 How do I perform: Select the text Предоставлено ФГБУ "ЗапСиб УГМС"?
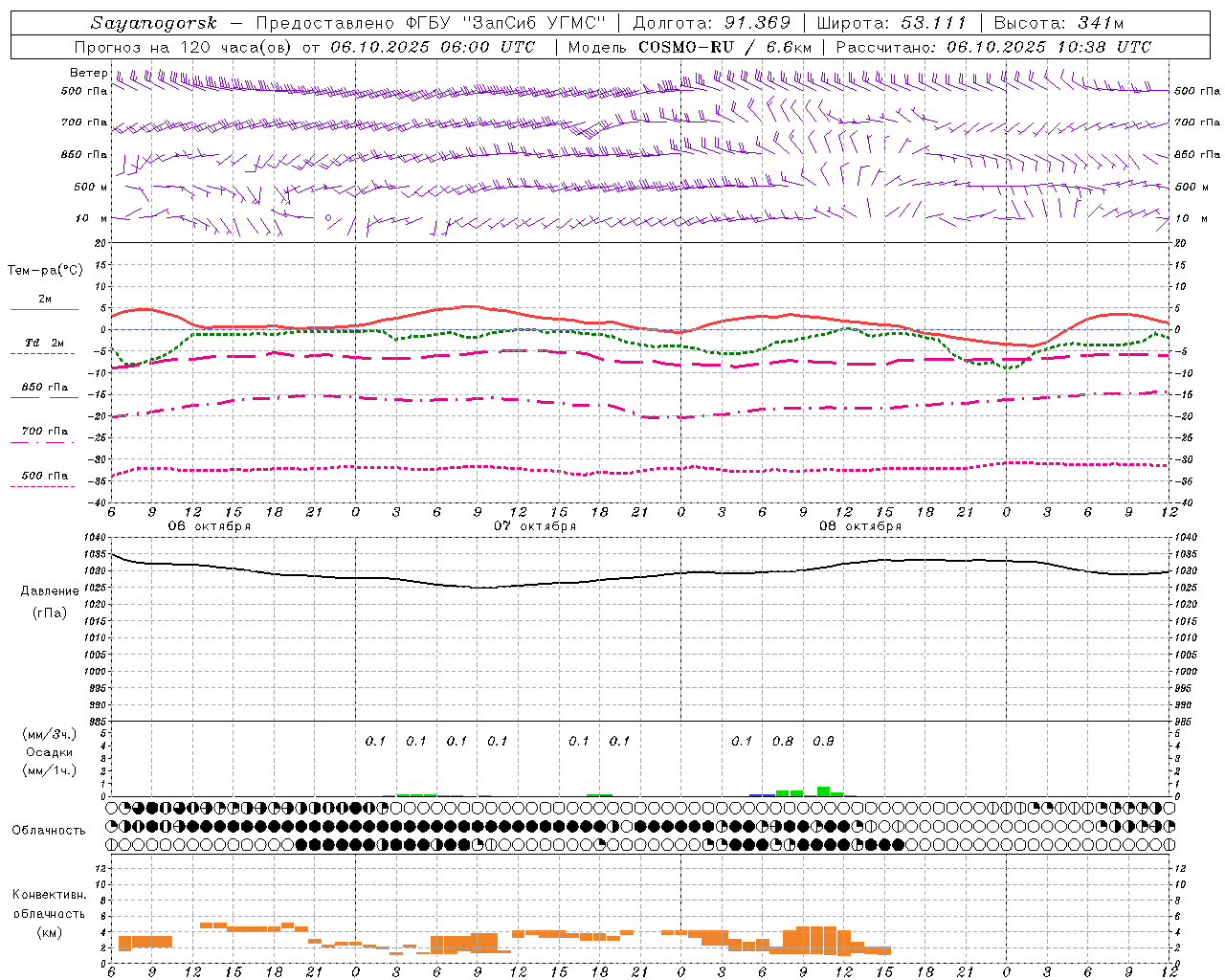432,23
